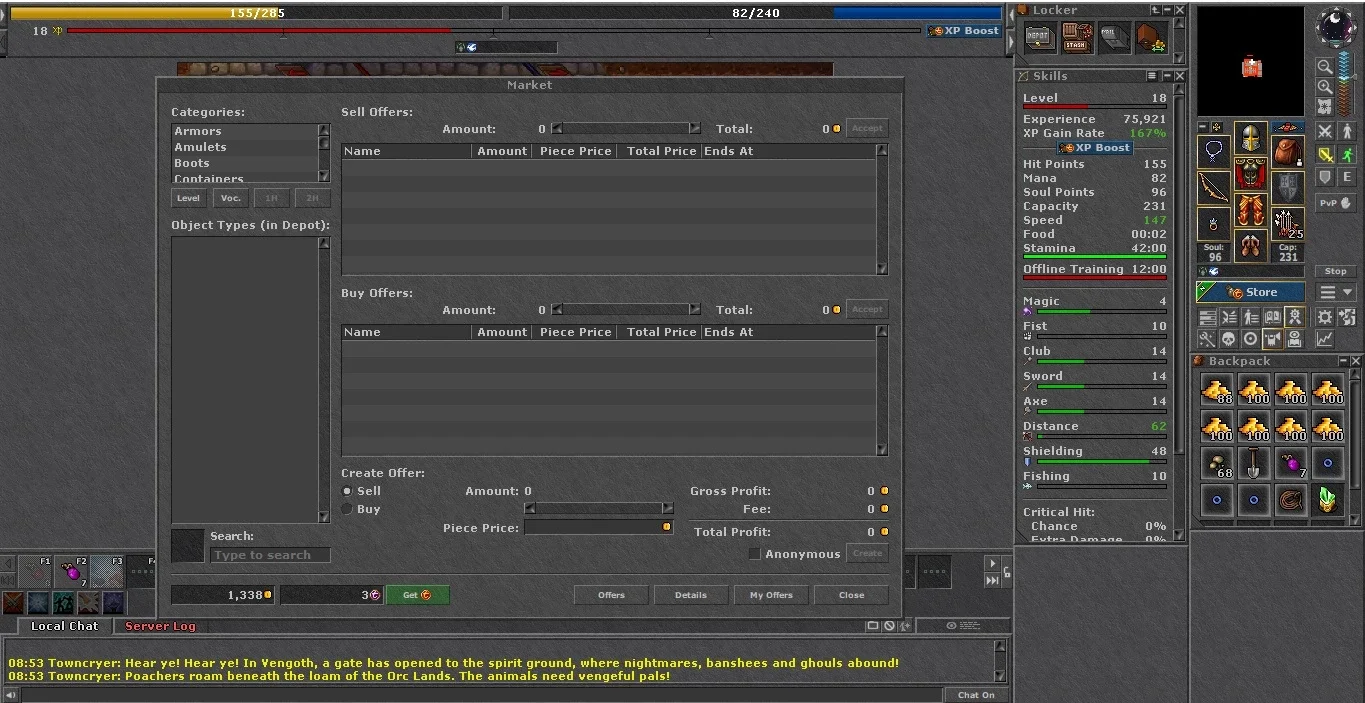Click the My Offers button
The width and height of the screenshot is (1365, 703).
click(x=771, y=595)
